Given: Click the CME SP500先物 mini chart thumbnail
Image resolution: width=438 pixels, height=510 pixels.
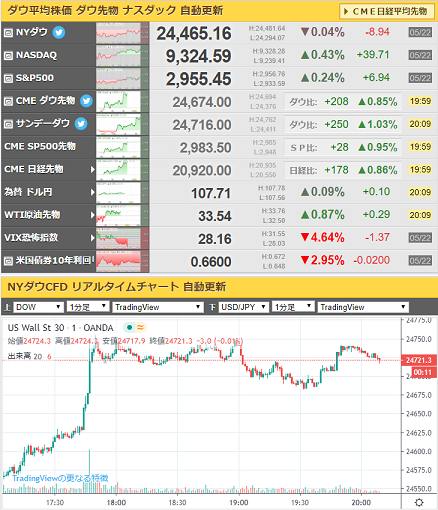Looking at the screenshot, I should coord(122,147).
